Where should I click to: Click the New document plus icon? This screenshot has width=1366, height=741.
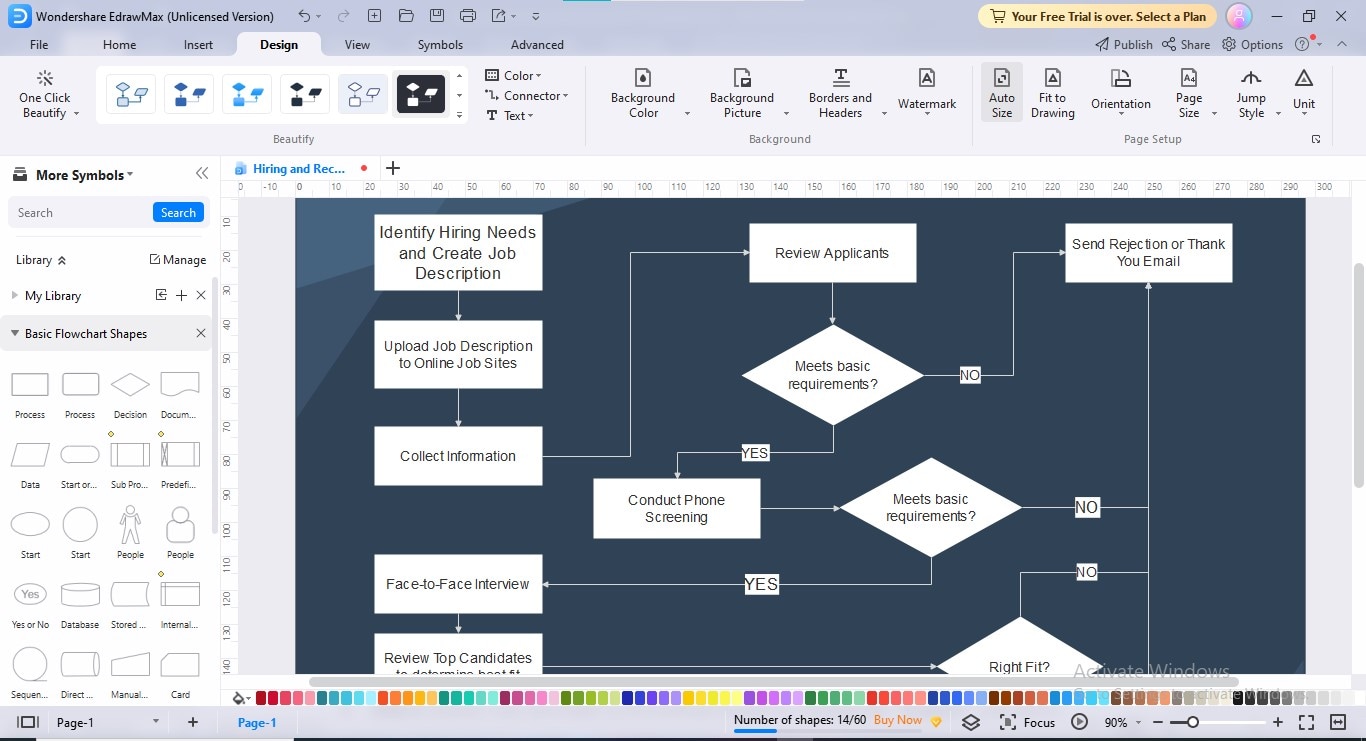click(x=374, y=16)
